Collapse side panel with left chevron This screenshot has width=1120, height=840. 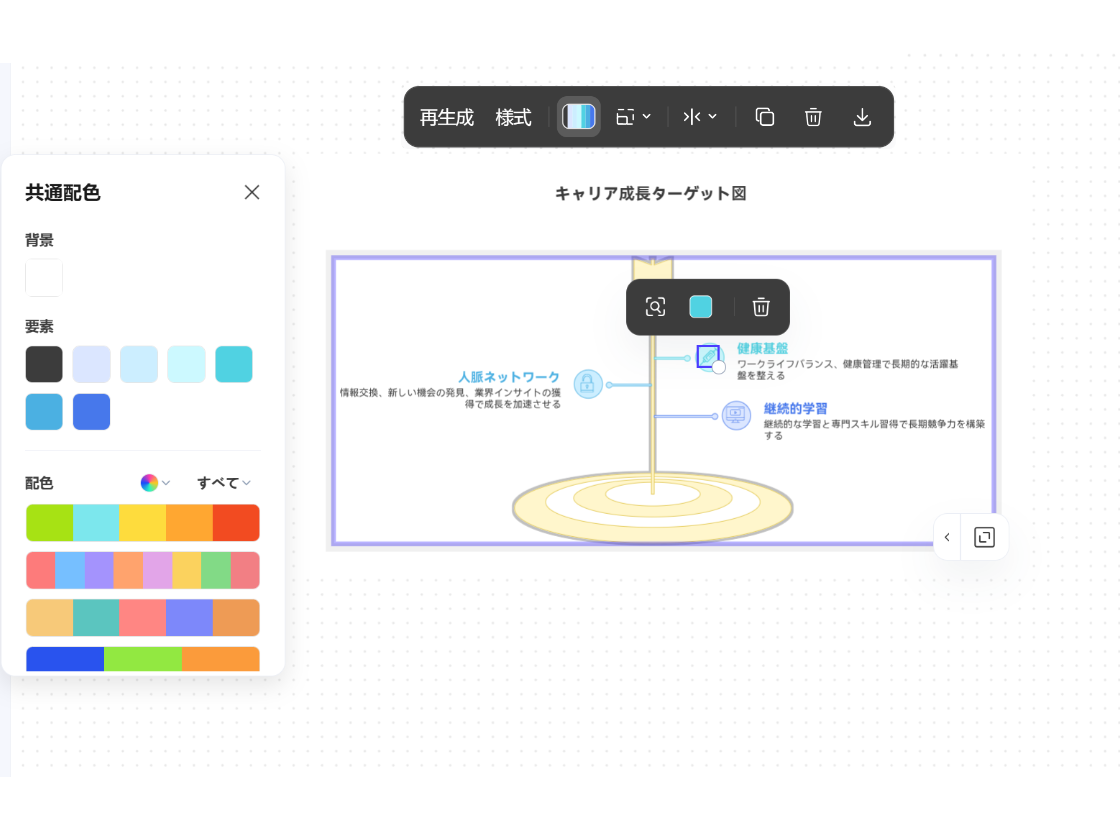pyautogui.click(x=947, y=538)
